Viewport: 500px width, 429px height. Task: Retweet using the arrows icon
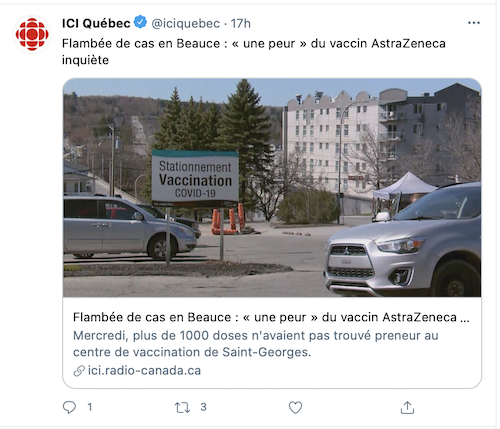pos(182,407)
